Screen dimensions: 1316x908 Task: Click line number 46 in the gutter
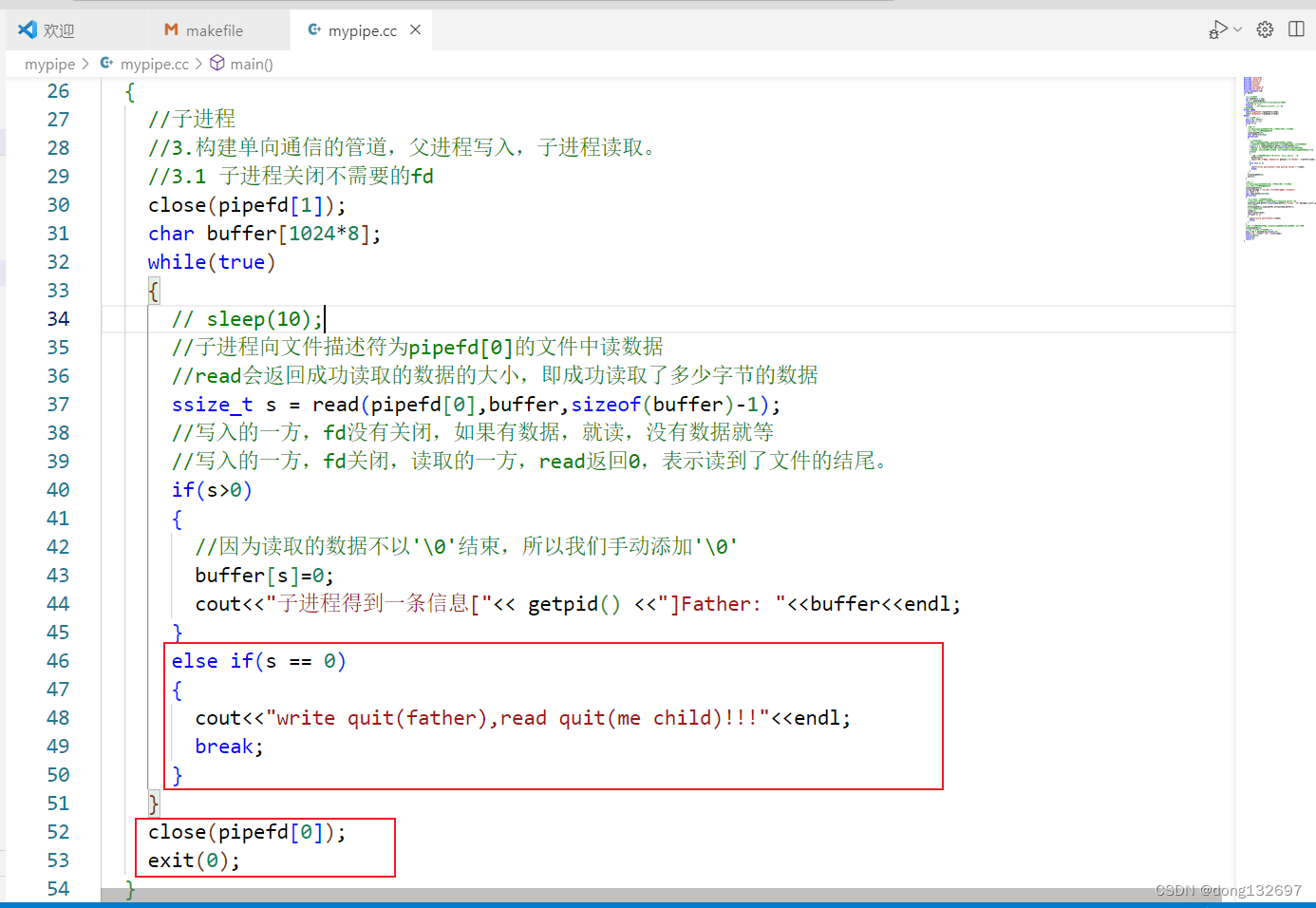(58, 661)
